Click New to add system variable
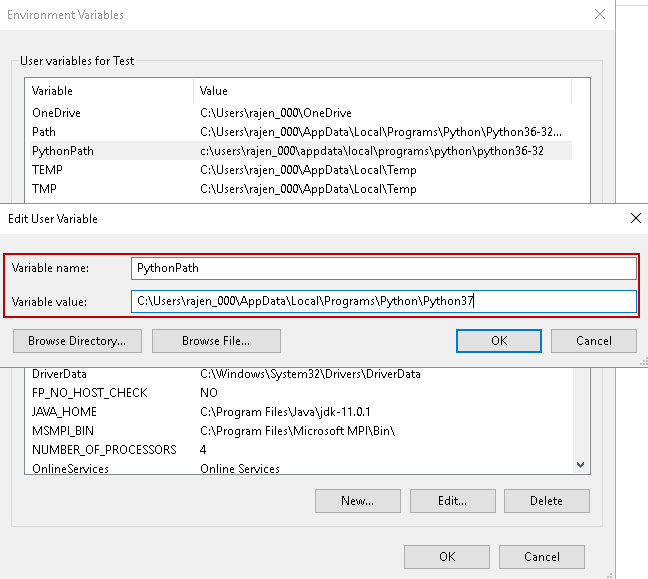The width and height of the screenshot is (648, 579). click(x=357, y=500)
